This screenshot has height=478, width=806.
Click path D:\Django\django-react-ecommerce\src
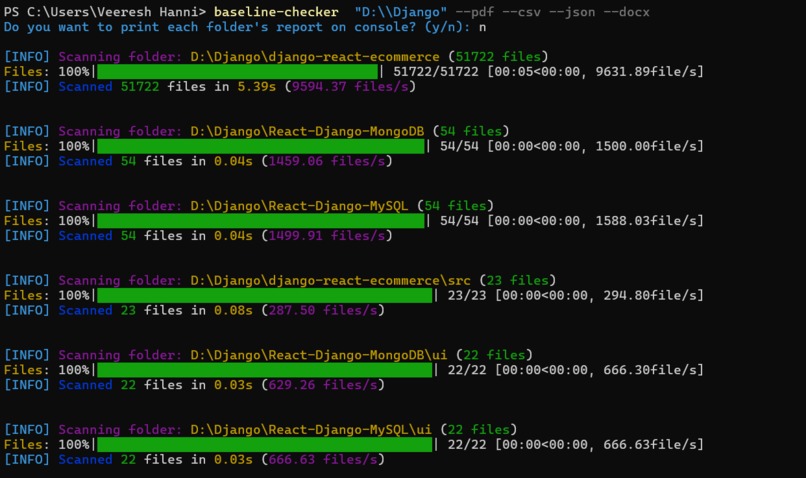(330, 280)
